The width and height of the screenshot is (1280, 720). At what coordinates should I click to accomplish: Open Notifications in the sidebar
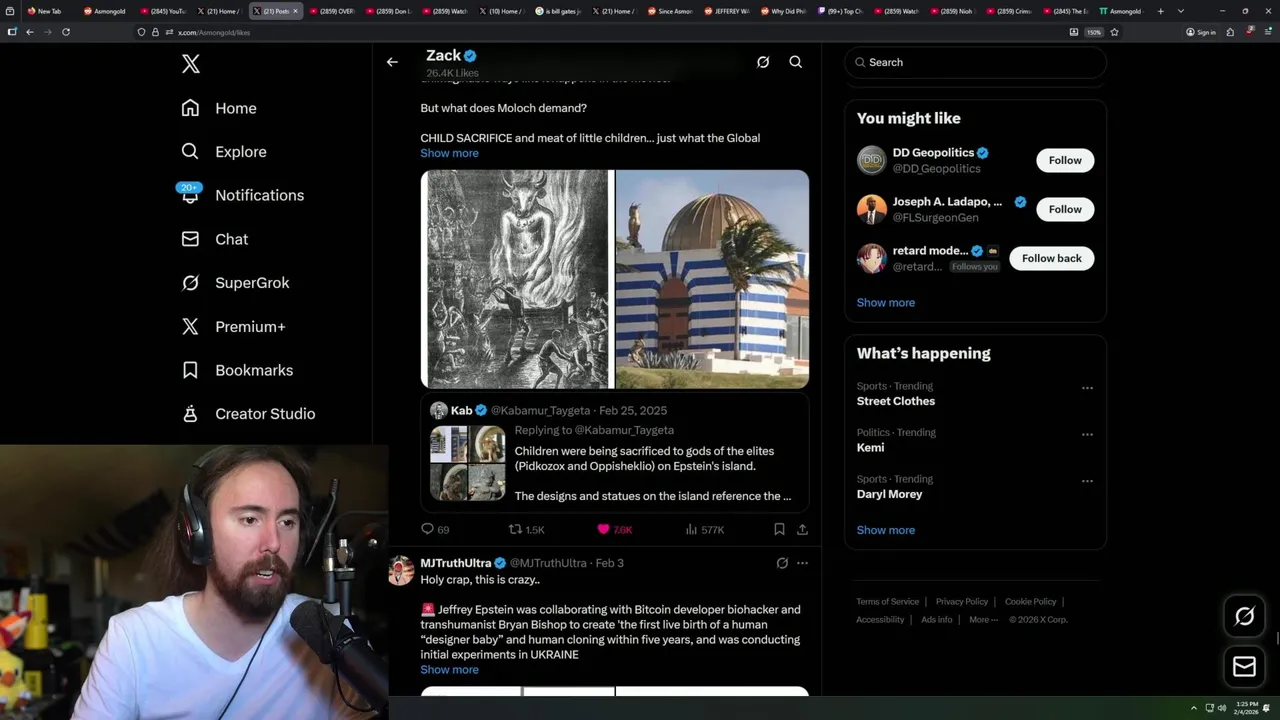[x=242, y=195]
